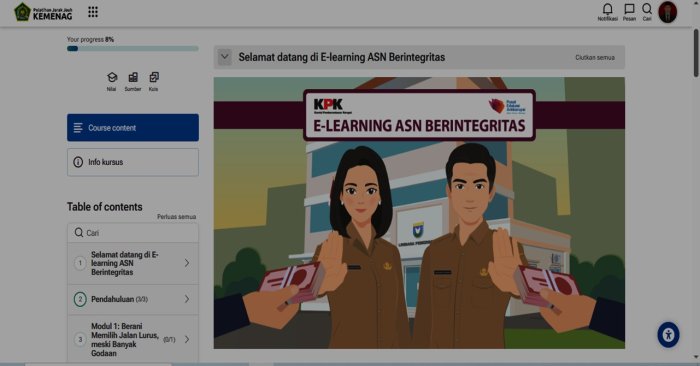The width and height of the screenshot is (700, 366).
Task: Open Pesan messages icon
Action: tap(629, 12)
